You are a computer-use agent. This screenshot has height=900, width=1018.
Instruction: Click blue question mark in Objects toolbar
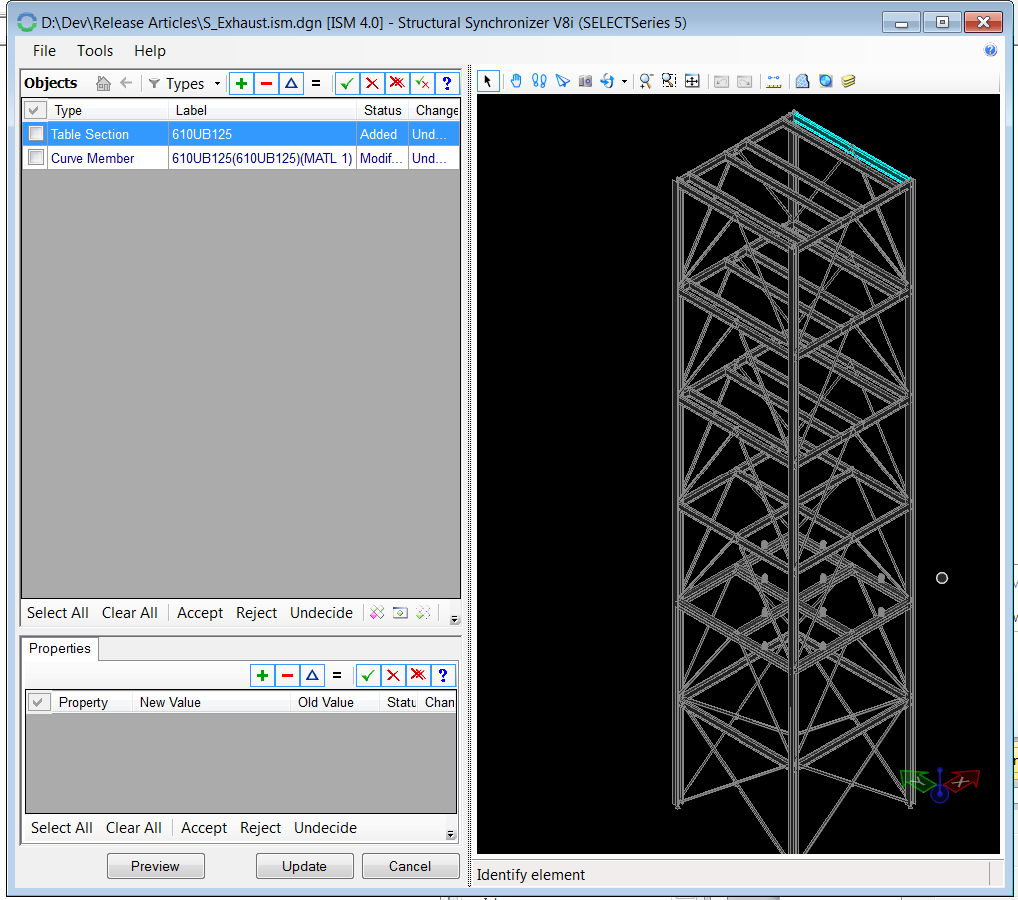[446, 84]
